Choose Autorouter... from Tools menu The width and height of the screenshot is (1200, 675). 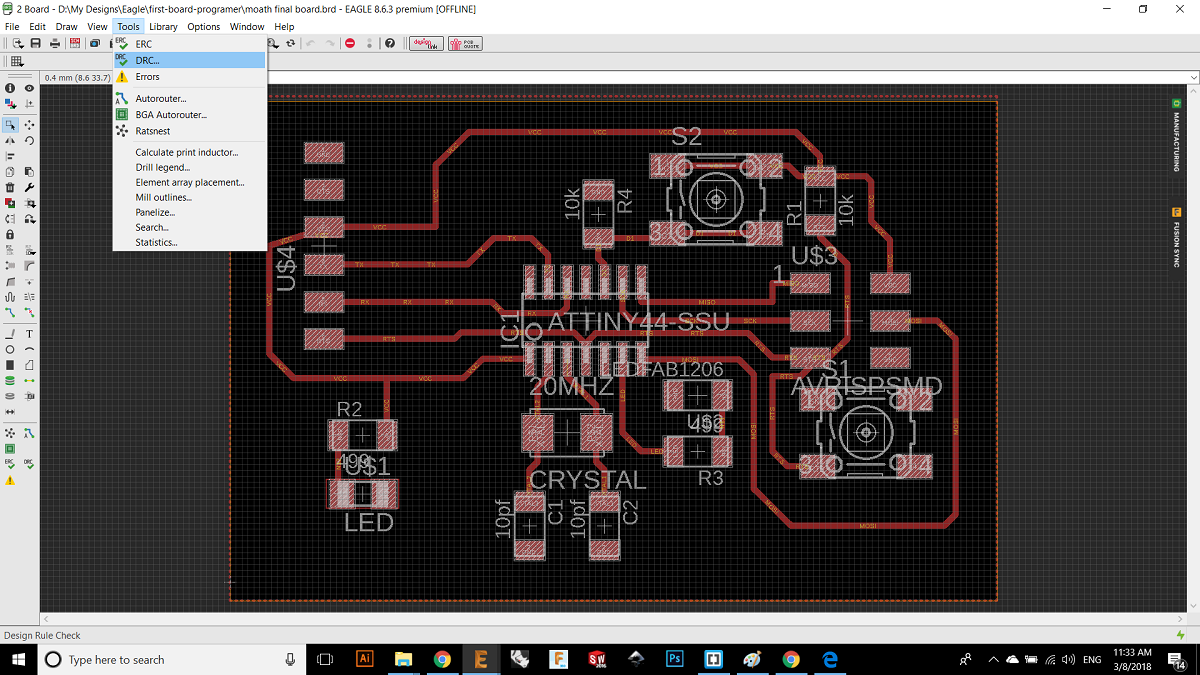(x=190, y=99)
